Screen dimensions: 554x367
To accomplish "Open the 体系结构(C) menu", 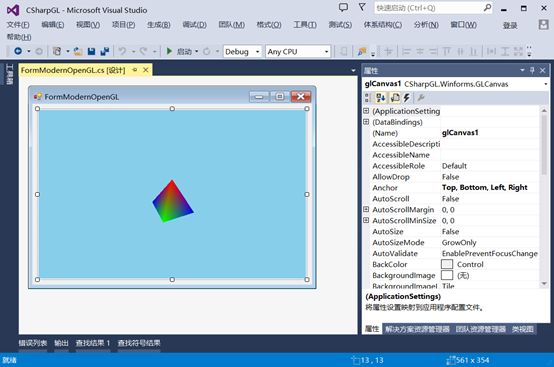I will point(383,25).
